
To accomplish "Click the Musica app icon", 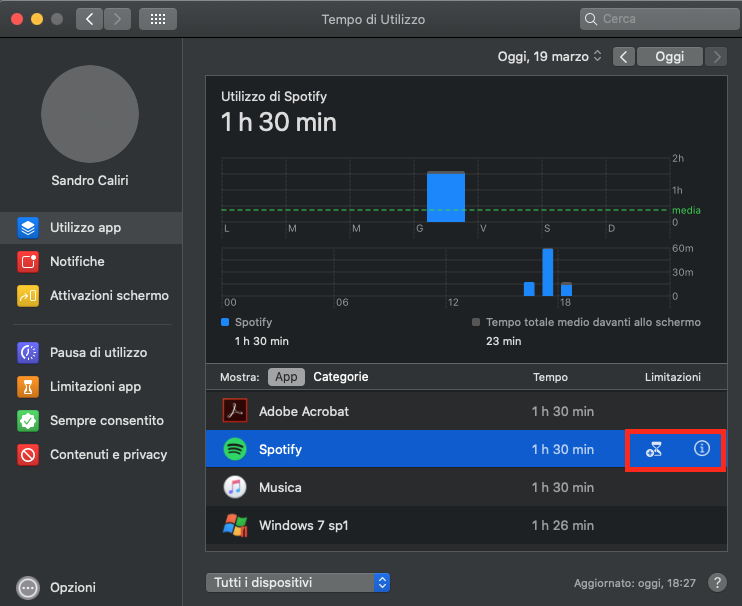I will pyautogui.click(x=235, y=487).
